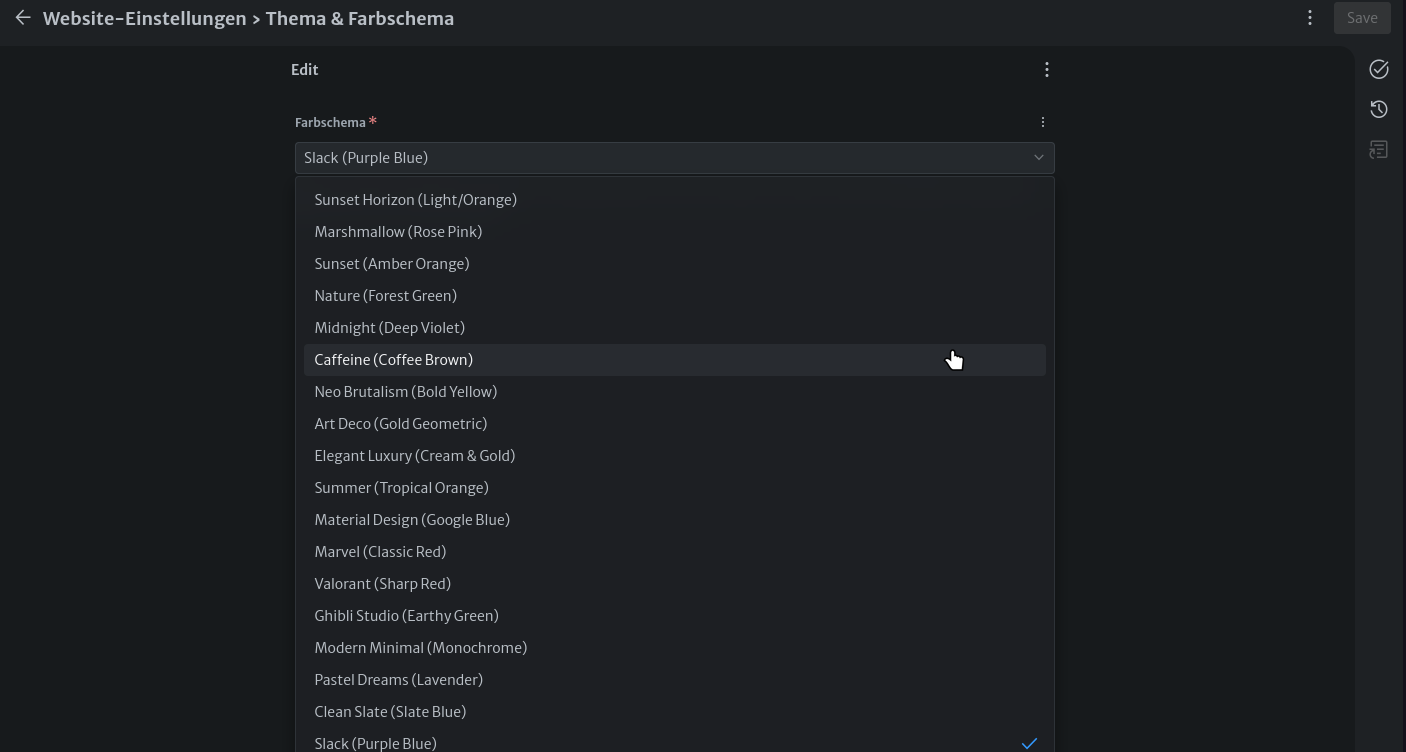The height and width of the screenshot is (752, 1406).
Task: Open the Farbschema field options menu
Action: click(x=1043, y=121)
